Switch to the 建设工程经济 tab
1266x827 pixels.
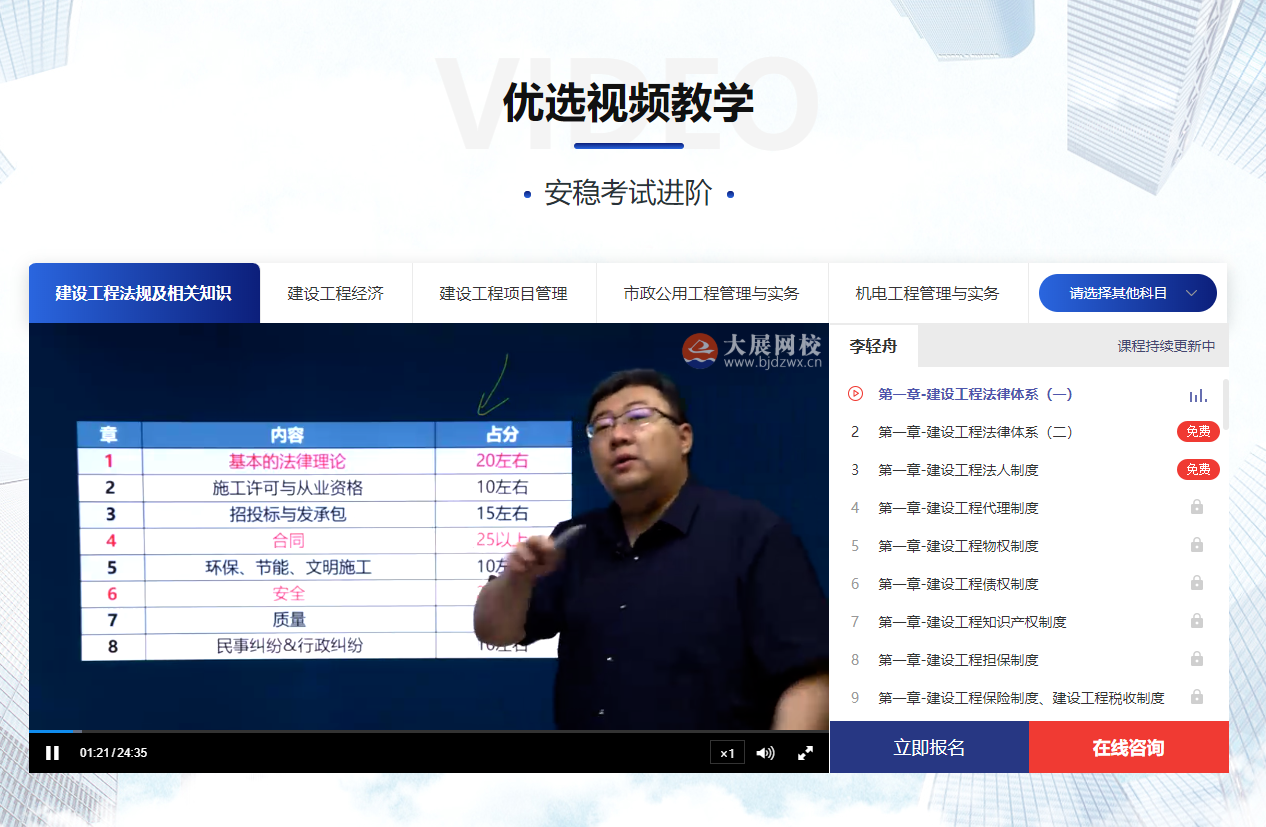point(336,293)
